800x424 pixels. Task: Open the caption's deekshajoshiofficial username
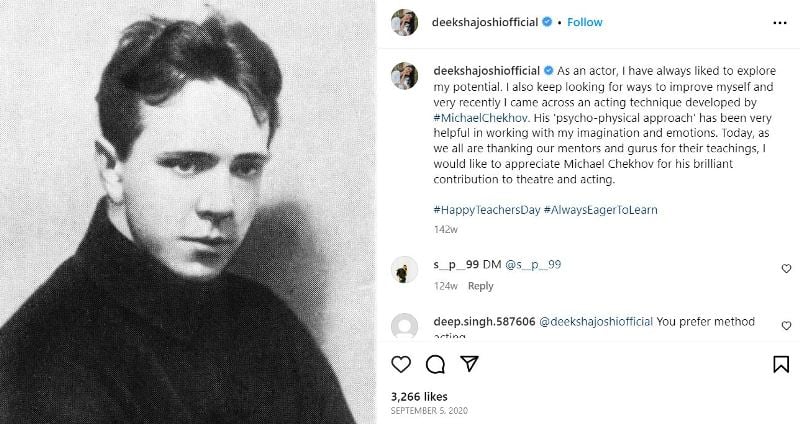coord(485,71)
